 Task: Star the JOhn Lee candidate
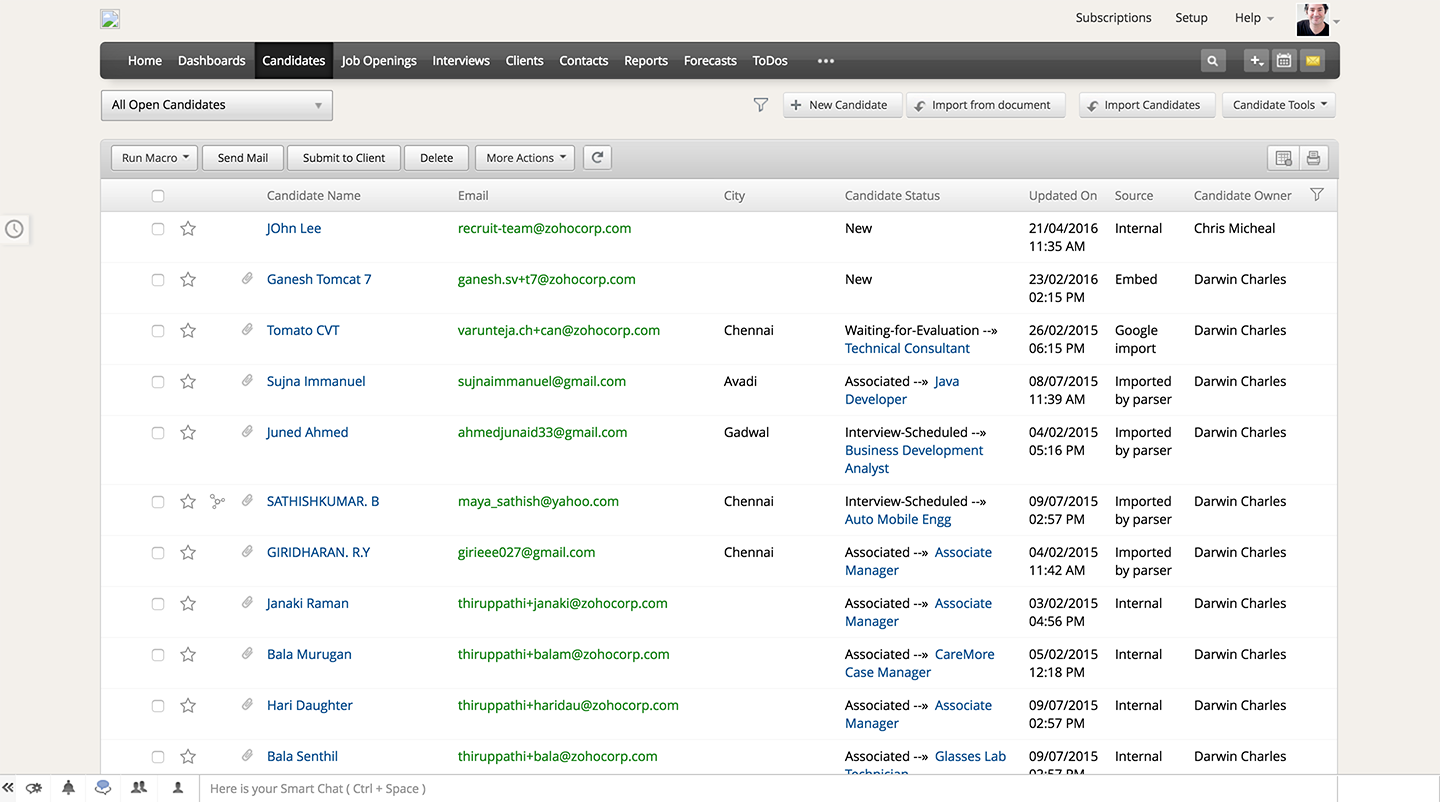pyautogui.click(x=188, y=229)
